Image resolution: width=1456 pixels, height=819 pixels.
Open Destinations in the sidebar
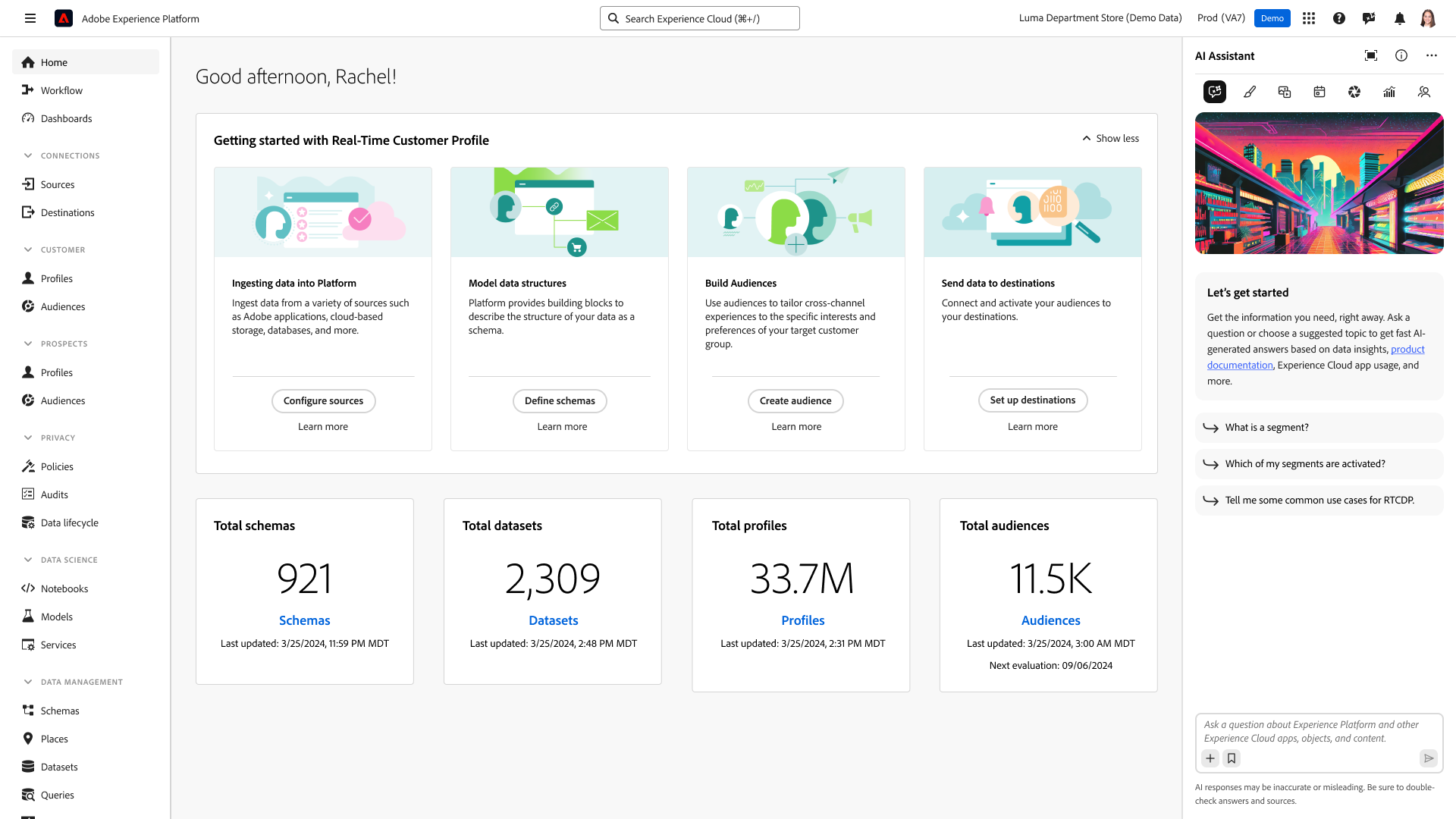click(x=67, y=212)
